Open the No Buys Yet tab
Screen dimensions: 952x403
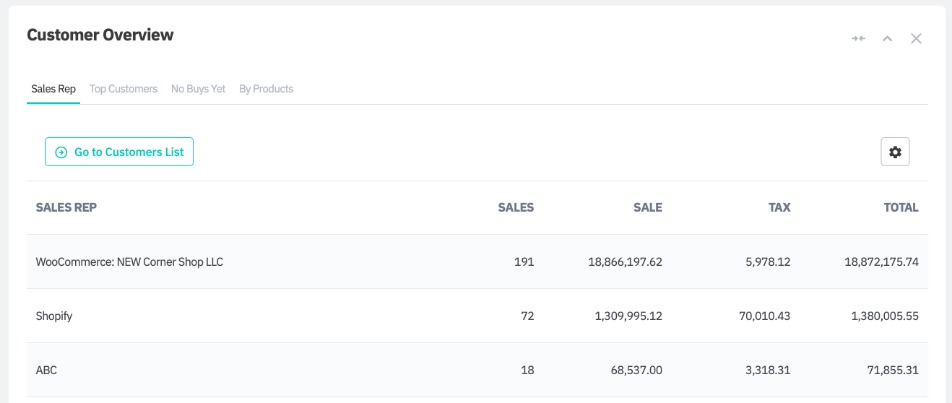[x=198, y=89]
